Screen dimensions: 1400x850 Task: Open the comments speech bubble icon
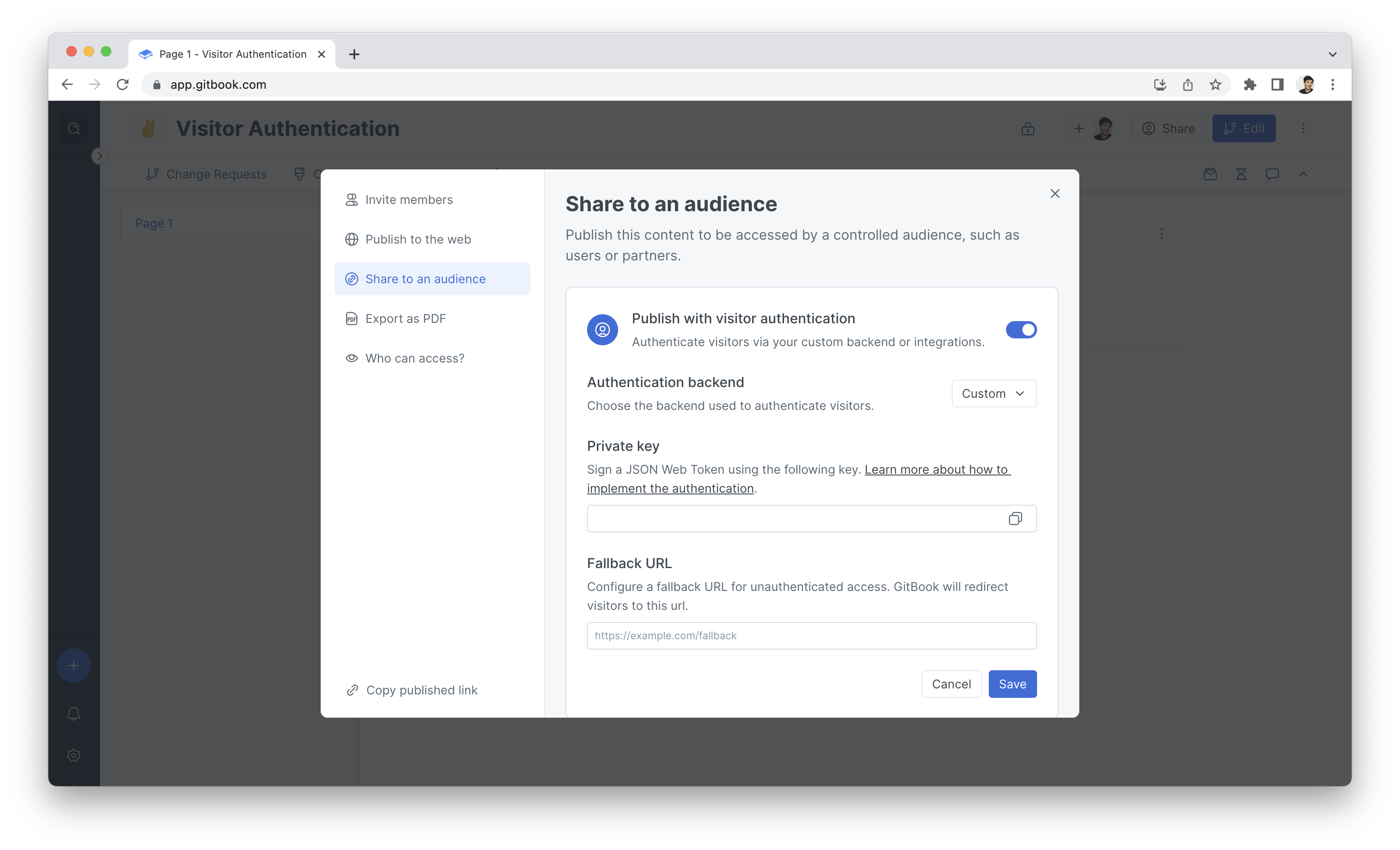point(1272,175)
